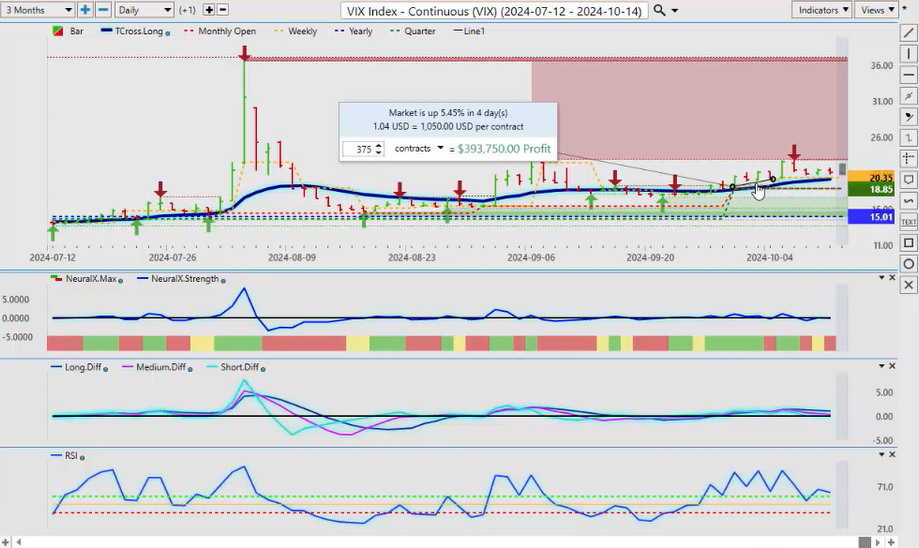Click the contracts quantity stepper arrows
The image size is (919, 548).
379,149
